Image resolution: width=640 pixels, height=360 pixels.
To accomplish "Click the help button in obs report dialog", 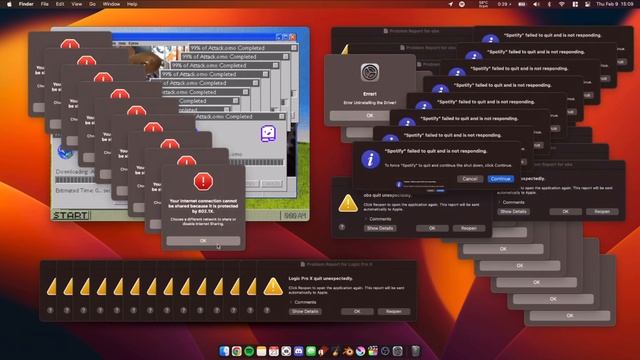I will [x=342, y=227].
